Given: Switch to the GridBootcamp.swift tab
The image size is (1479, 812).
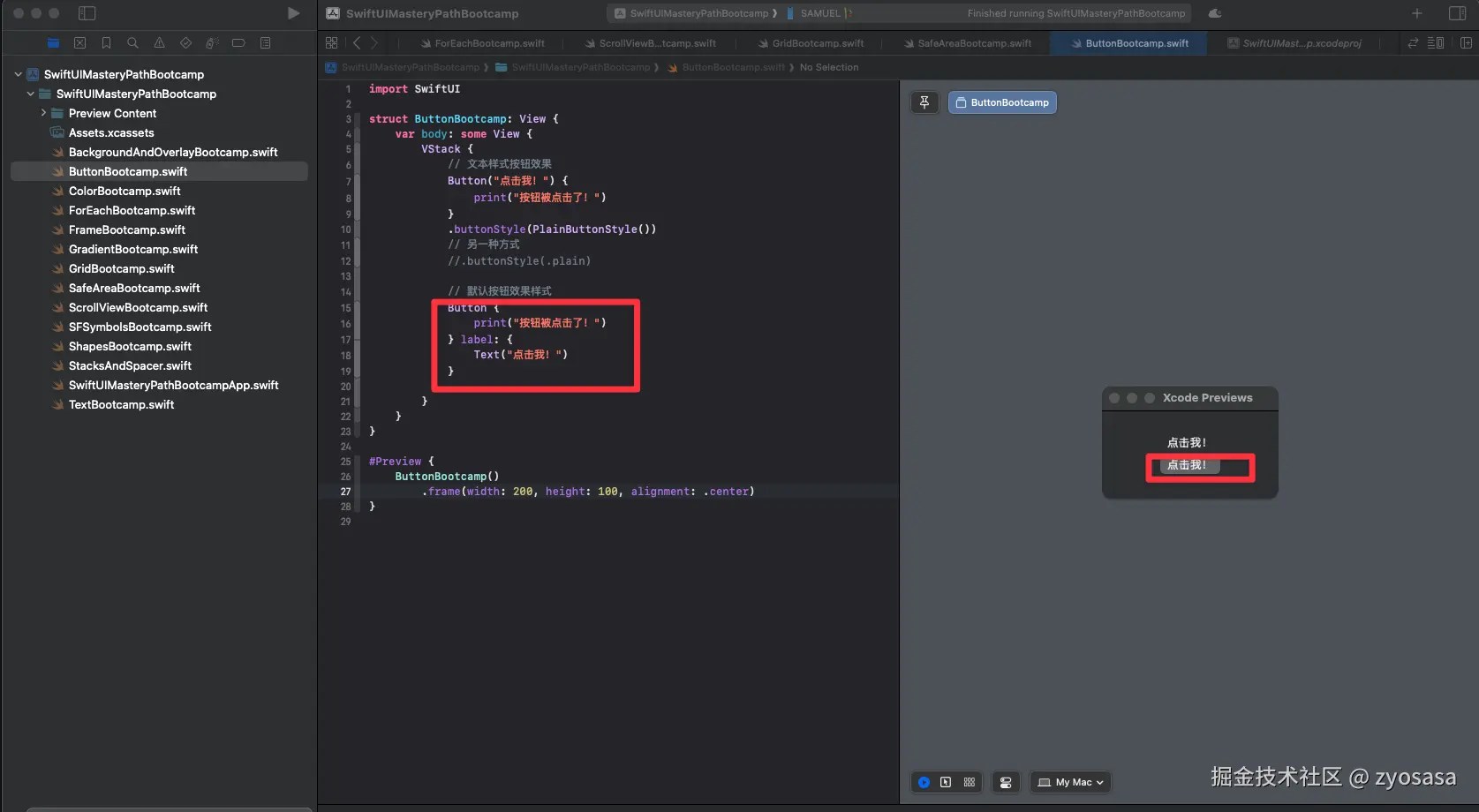Looking at the screenshot, I should (811, 43).
